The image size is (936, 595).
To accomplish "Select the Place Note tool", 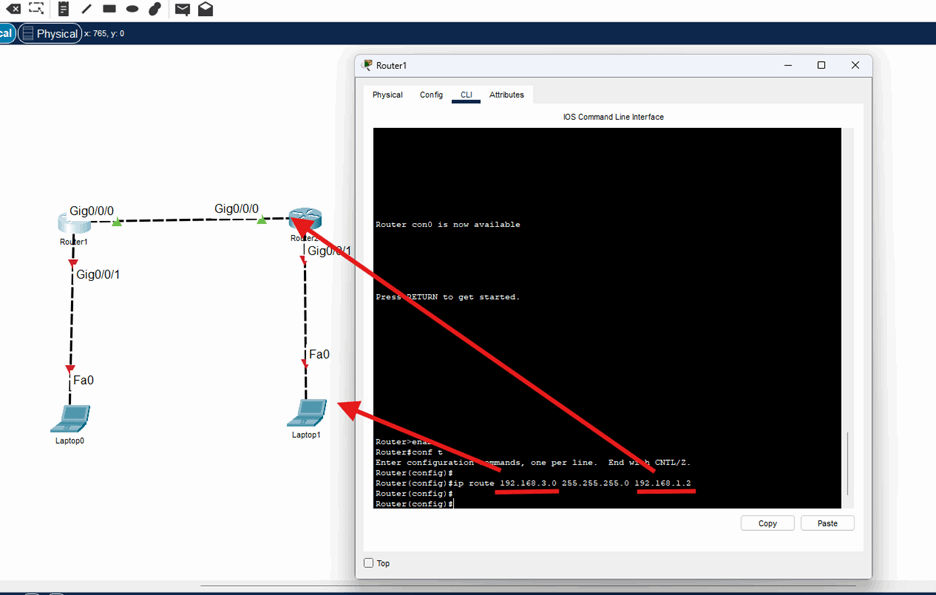I will (63, 9).
